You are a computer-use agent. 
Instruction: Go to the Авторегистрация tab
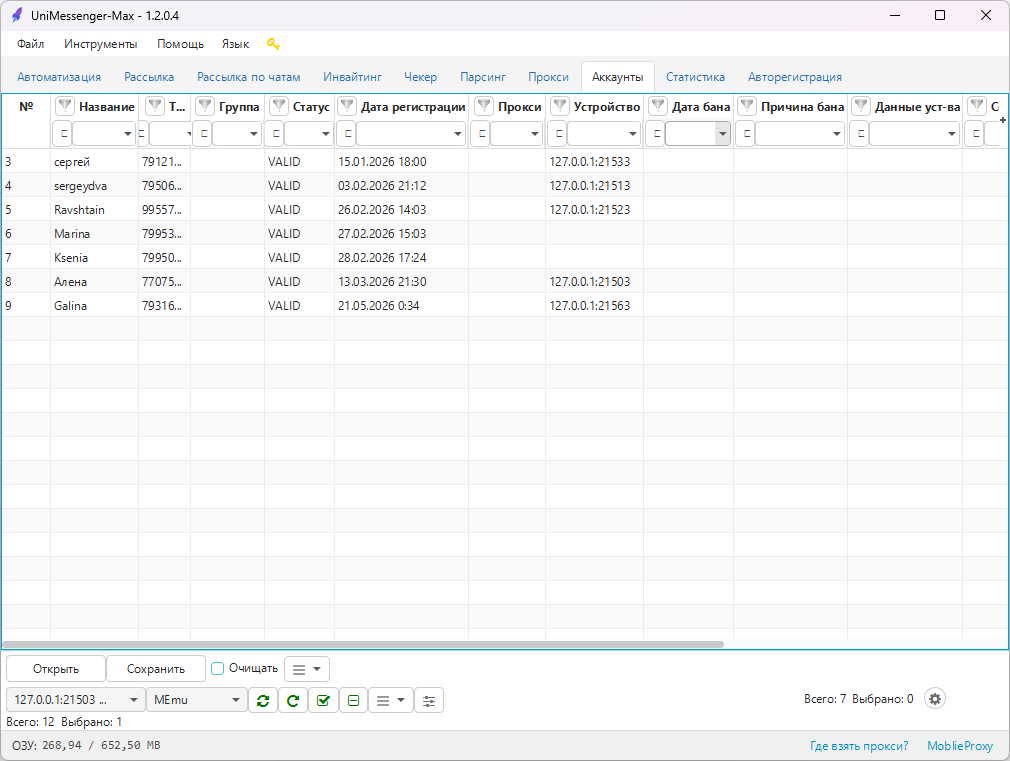click(x=795, y=77)
